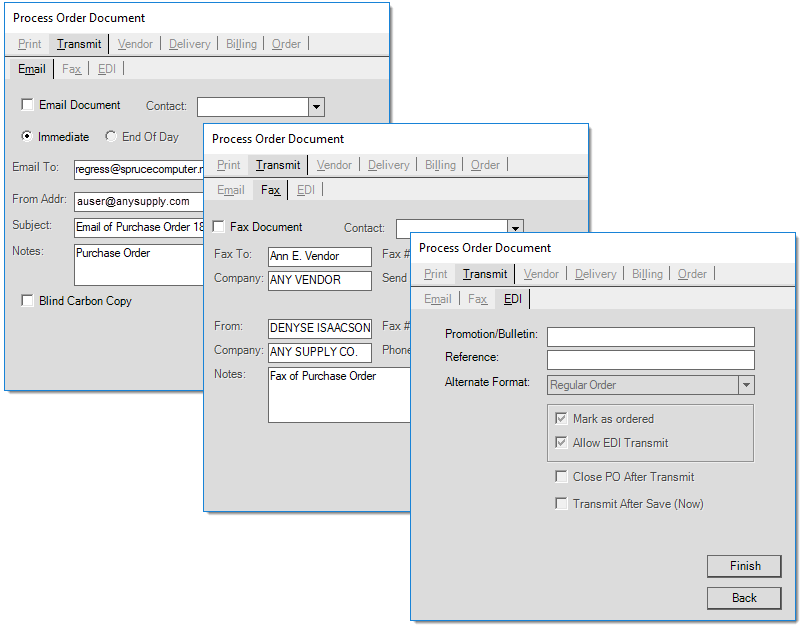Screen dimensions: 807x628
Task: Open Order tab in Fax window
Action: (485, 165)
